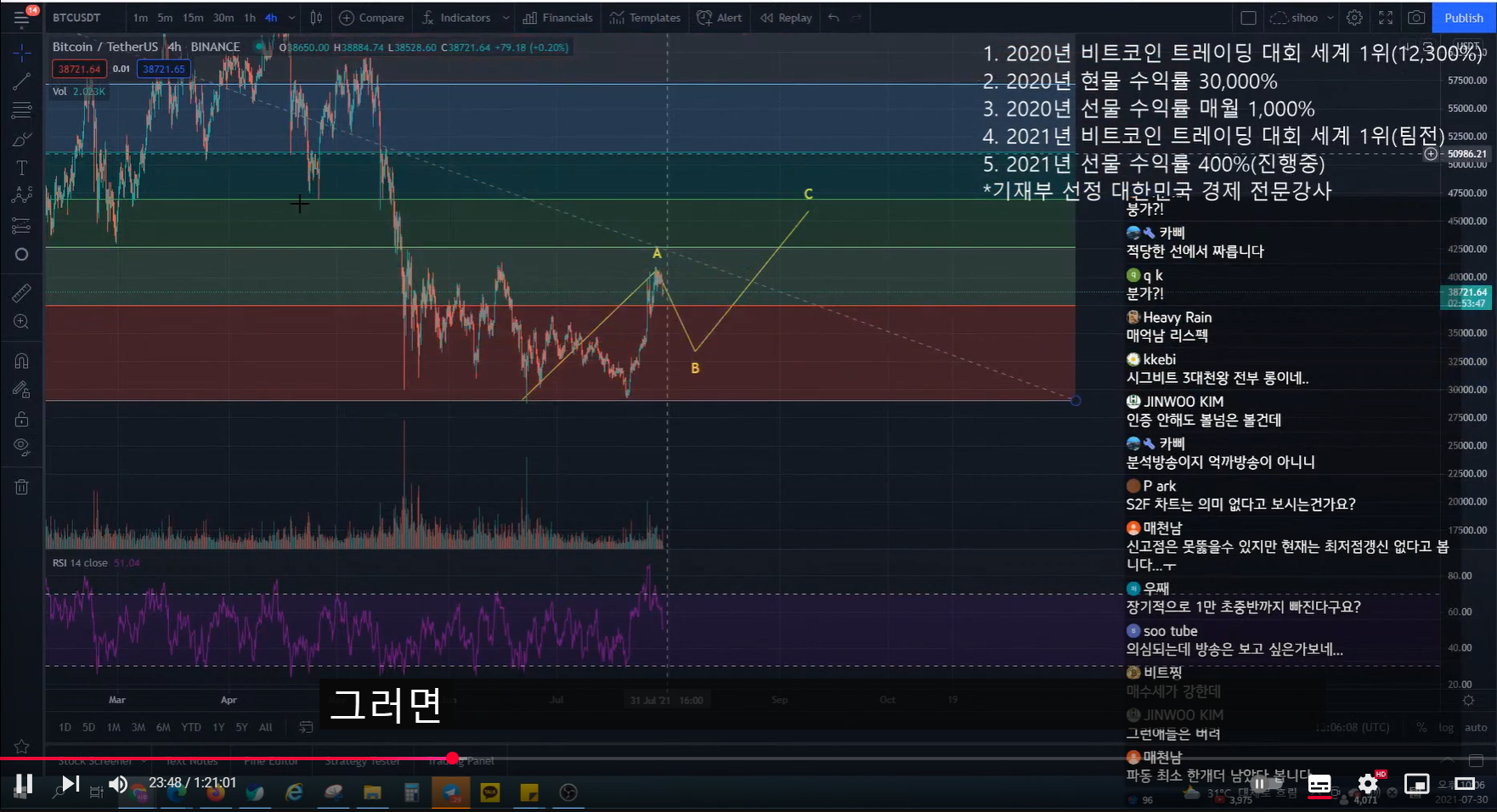Open the price scale settings gear icon
Viewport: 1497px width, 812px height.
point(1468,701)
